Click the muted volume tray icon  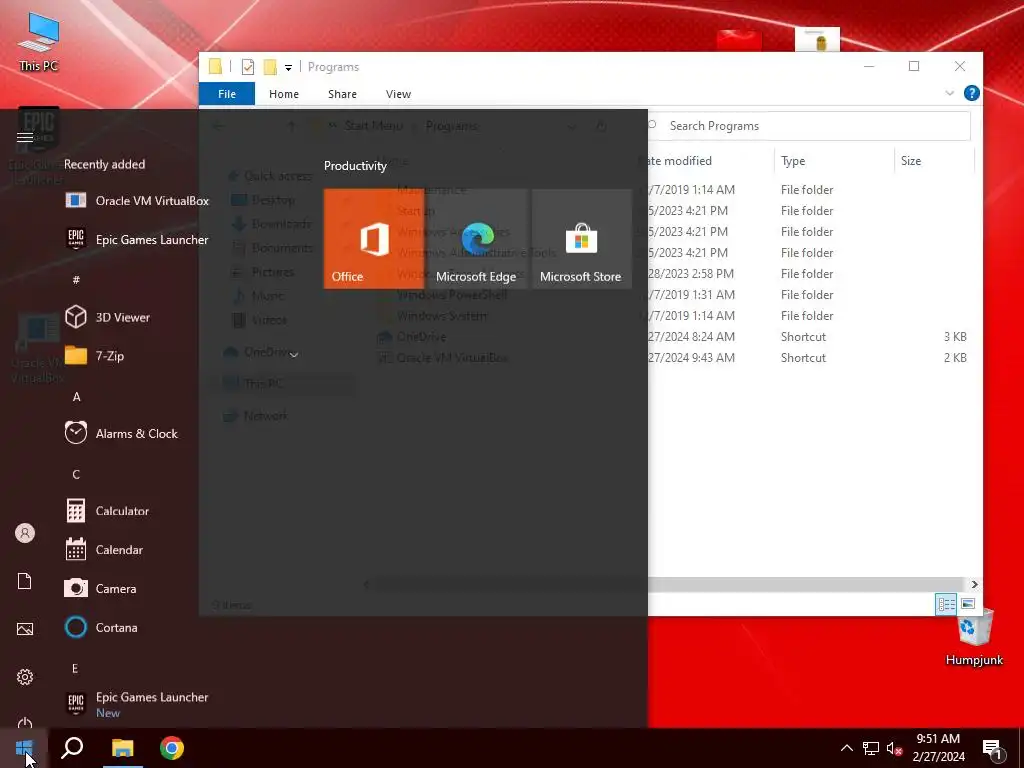895,748
